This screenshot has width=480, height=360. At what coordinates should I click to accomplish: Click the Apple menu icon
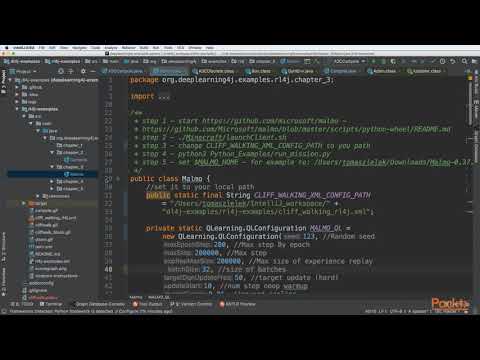coord(6,48)
